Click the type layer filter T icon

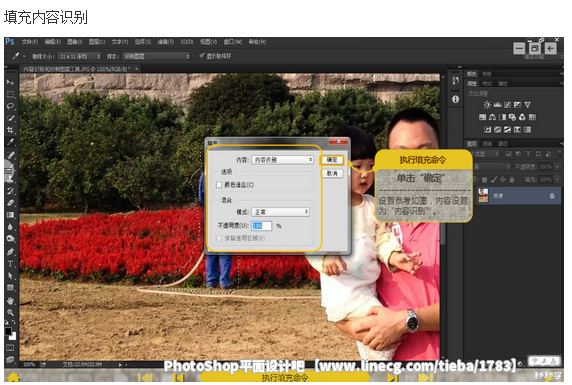pyautogui.click(x=528, y=154)
